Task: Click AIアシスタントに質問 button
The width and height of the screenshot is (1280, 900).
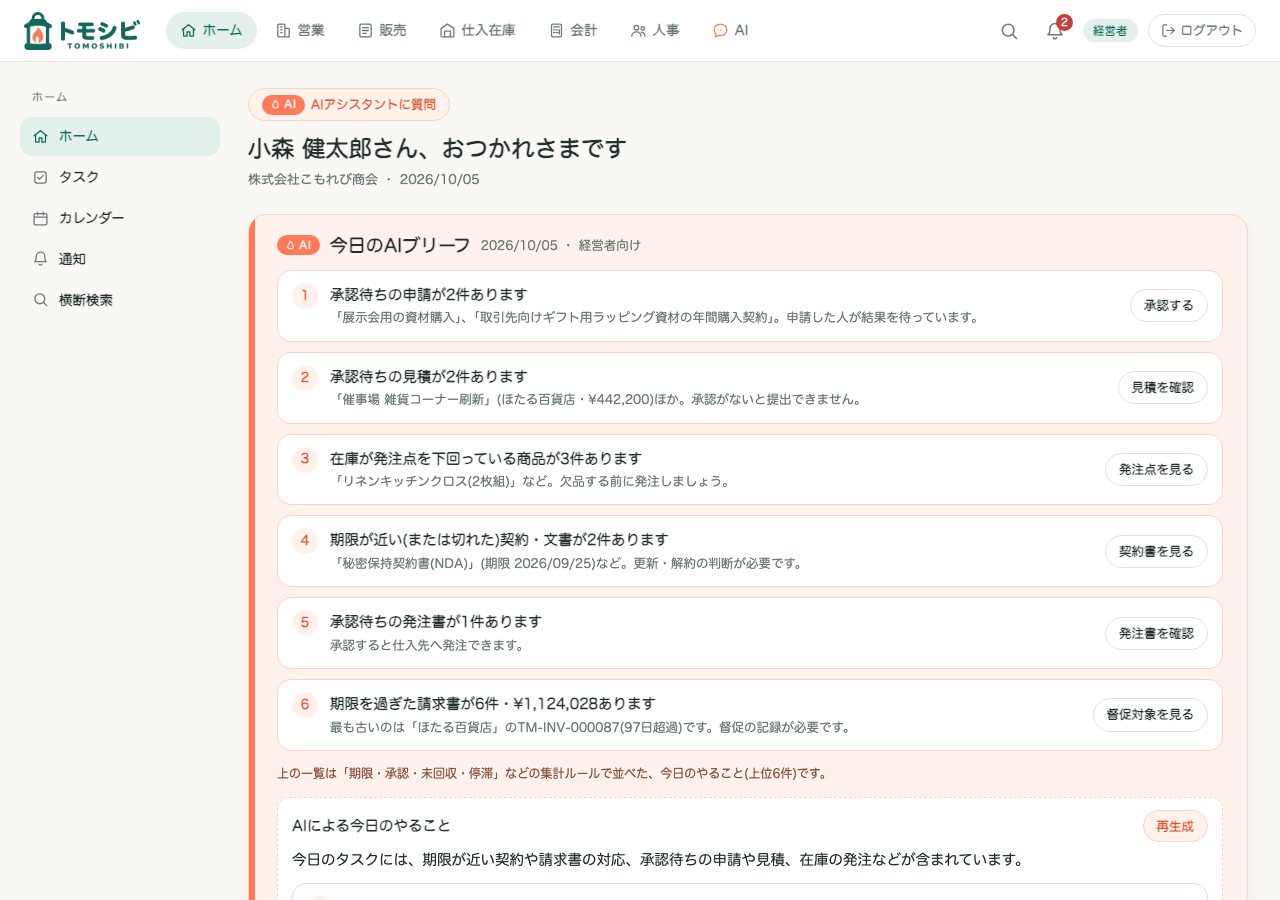Action: (349, 104)
